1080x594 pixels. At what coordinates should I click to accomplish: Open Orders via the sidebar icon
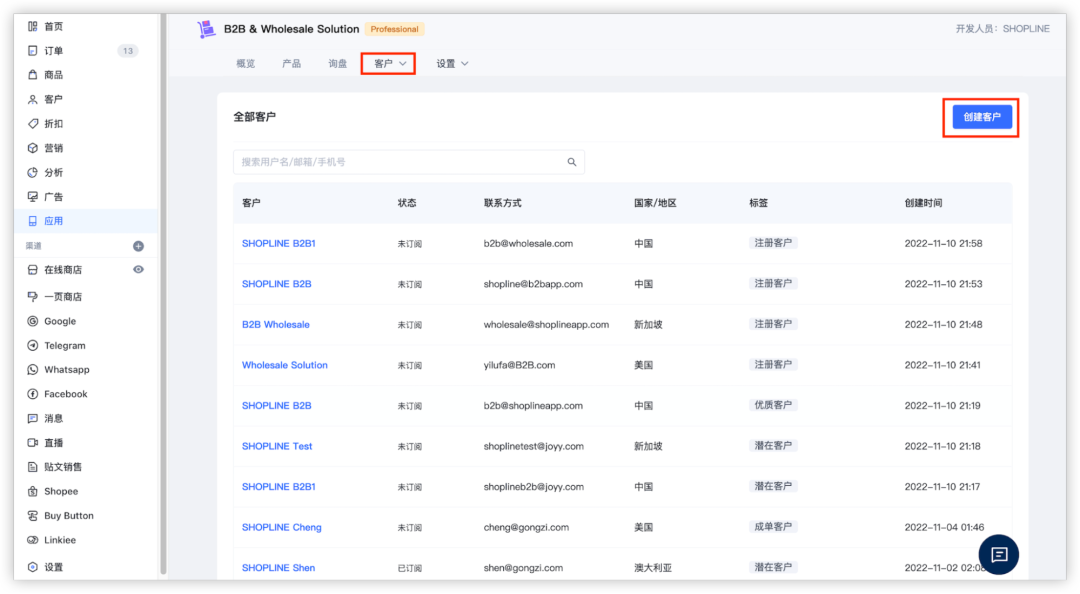pos(33,51)
